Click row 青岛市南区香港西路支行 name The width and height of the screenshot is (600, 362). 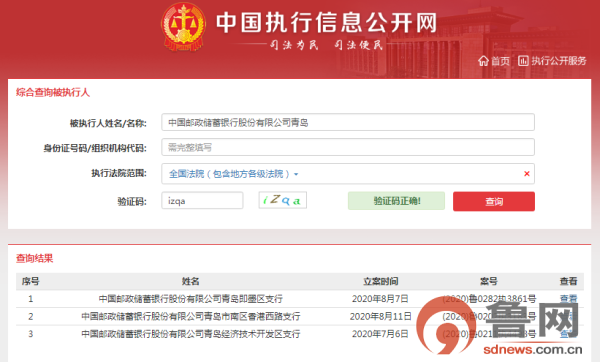190,316
